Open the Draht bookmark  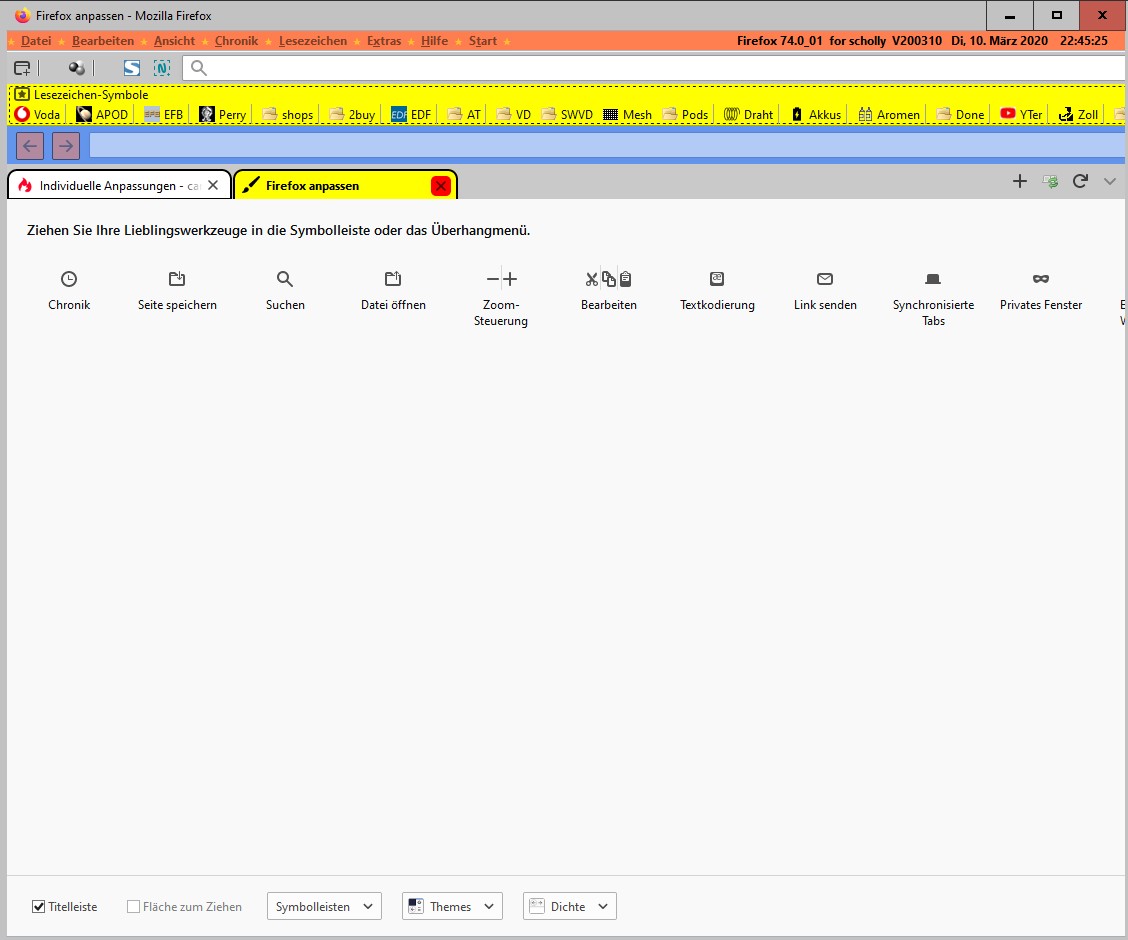point(748,114)
